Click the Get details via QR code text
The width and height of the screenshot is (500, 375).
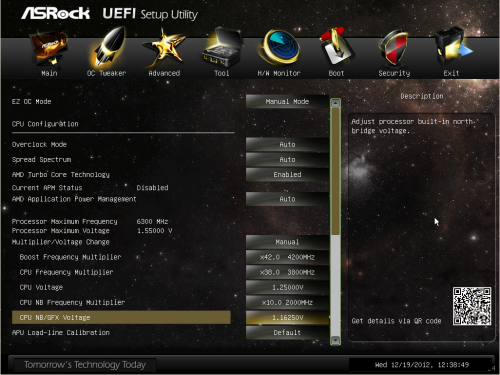tap(396, 321)
